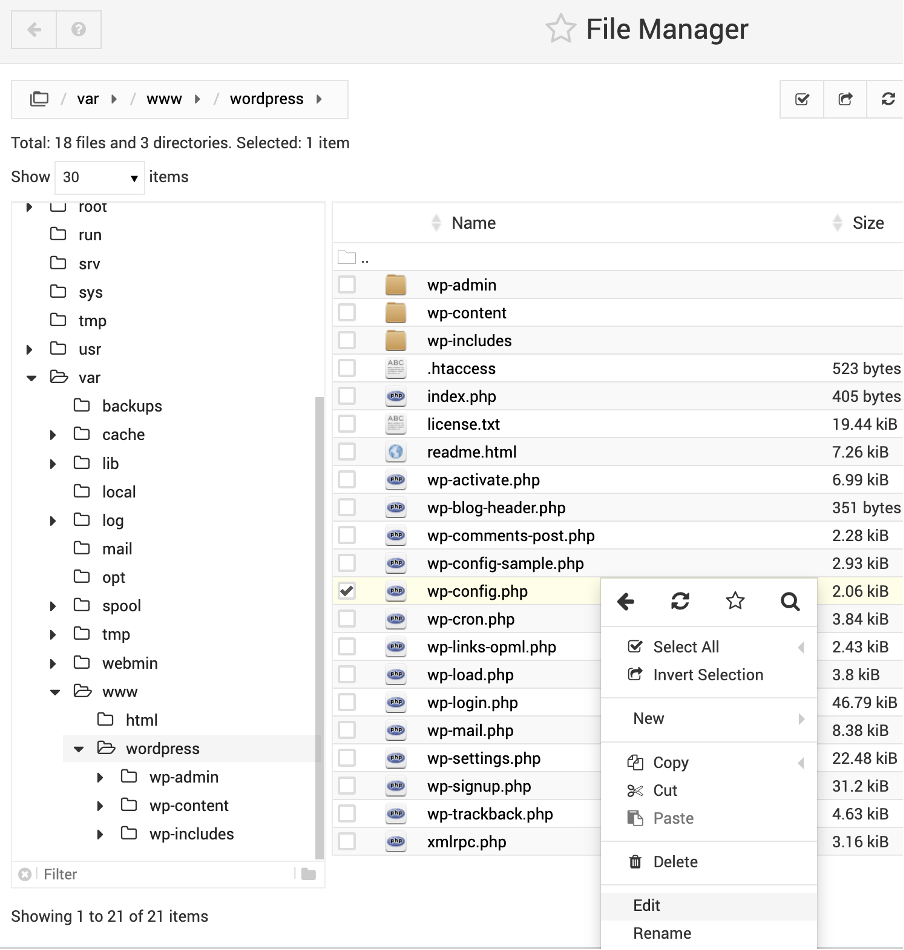Click var in the breadcrumb path
The image size is (904, 950).
pyautogui.click(x=88, y=99)
